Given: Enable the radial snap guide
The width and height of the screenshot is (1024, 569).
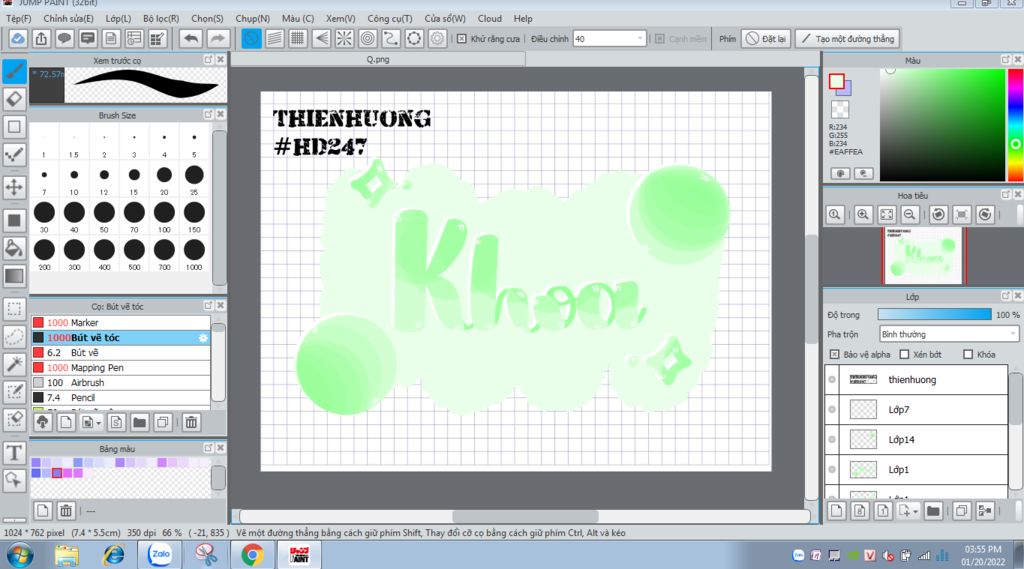Looking at the screenshot, I should click(x=344, y=39).
